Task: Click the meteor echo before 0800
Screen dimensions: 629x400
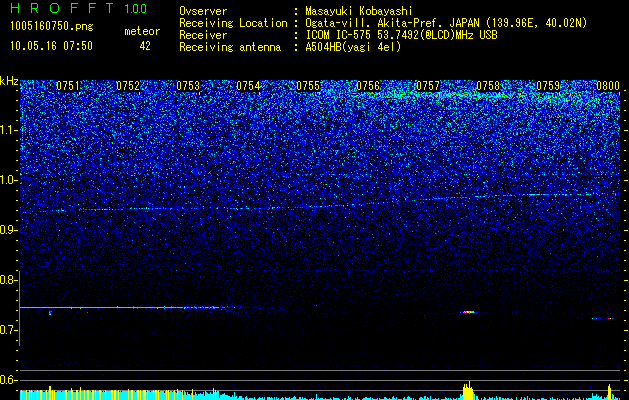Action: pos(603,318)
